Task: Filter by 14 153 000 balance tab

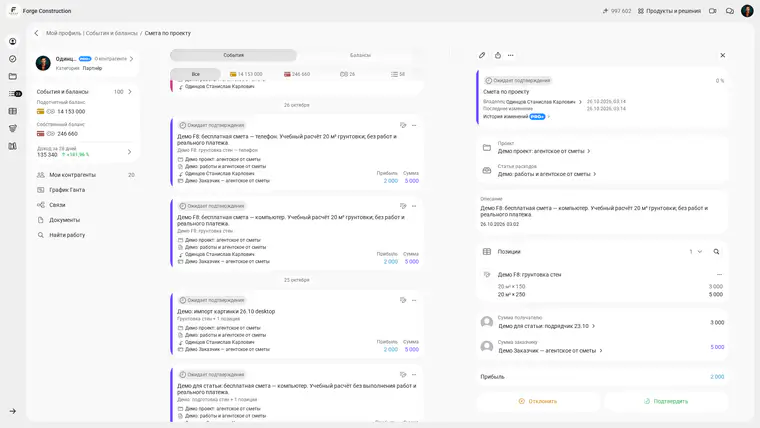Action: pos(246,74)
